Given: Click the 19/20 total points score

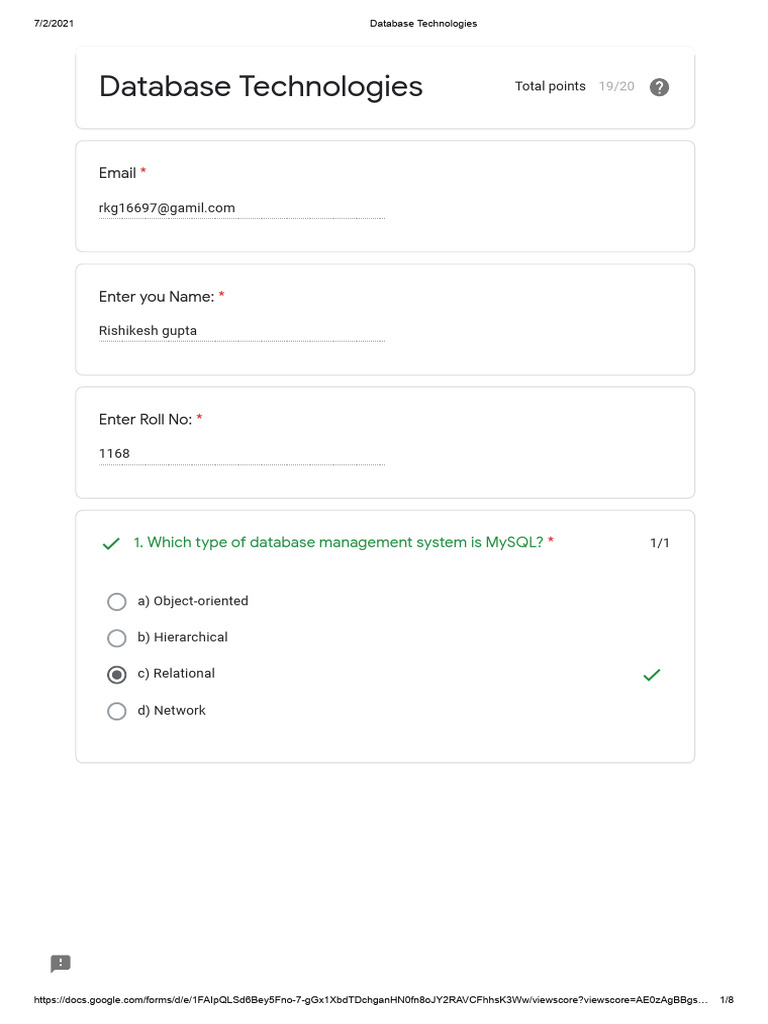Looking at the screenshot, I should click(x=616, y=87).
